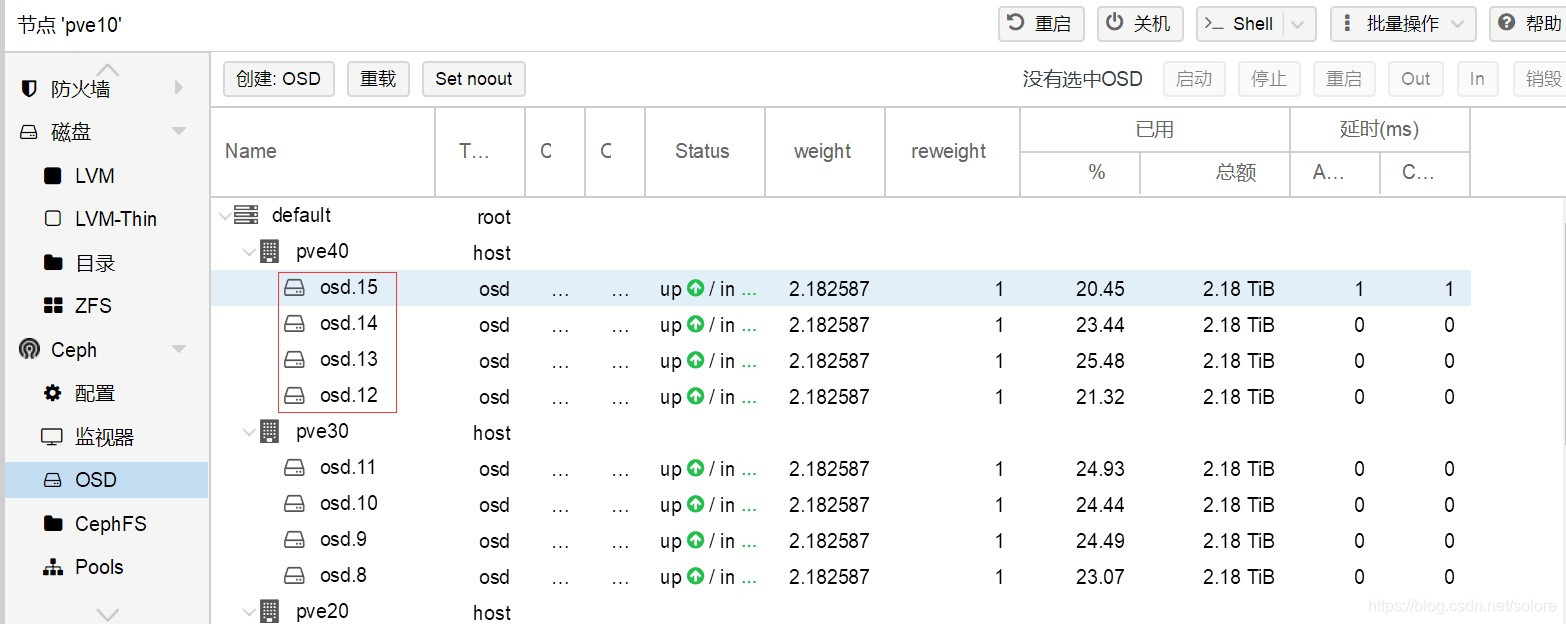
Task: Select the osd.13 row name
Action: (349, 360)
